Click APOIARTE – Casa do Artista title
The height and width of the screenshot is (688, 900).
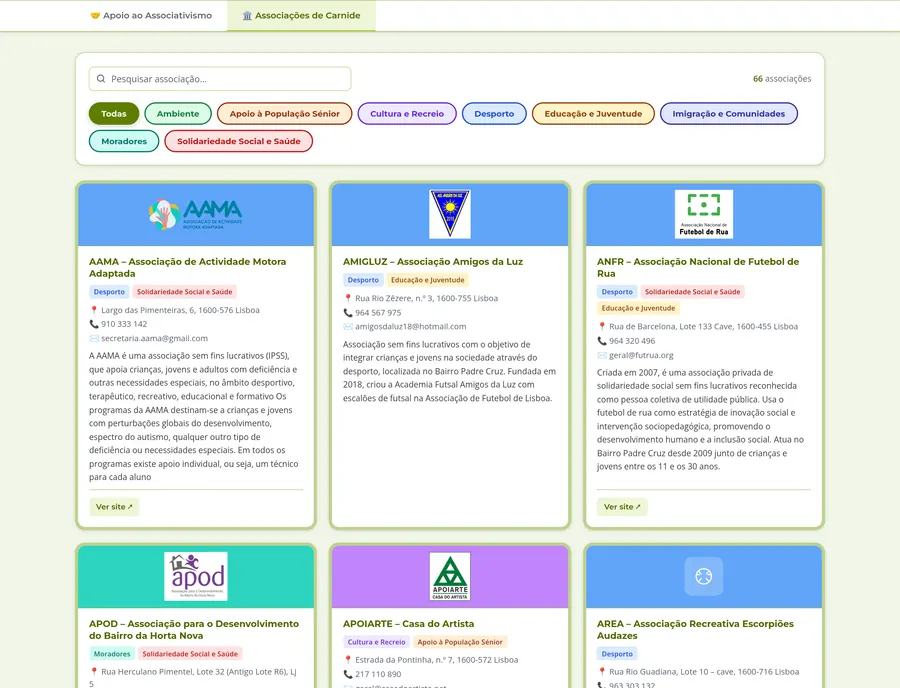409,624
